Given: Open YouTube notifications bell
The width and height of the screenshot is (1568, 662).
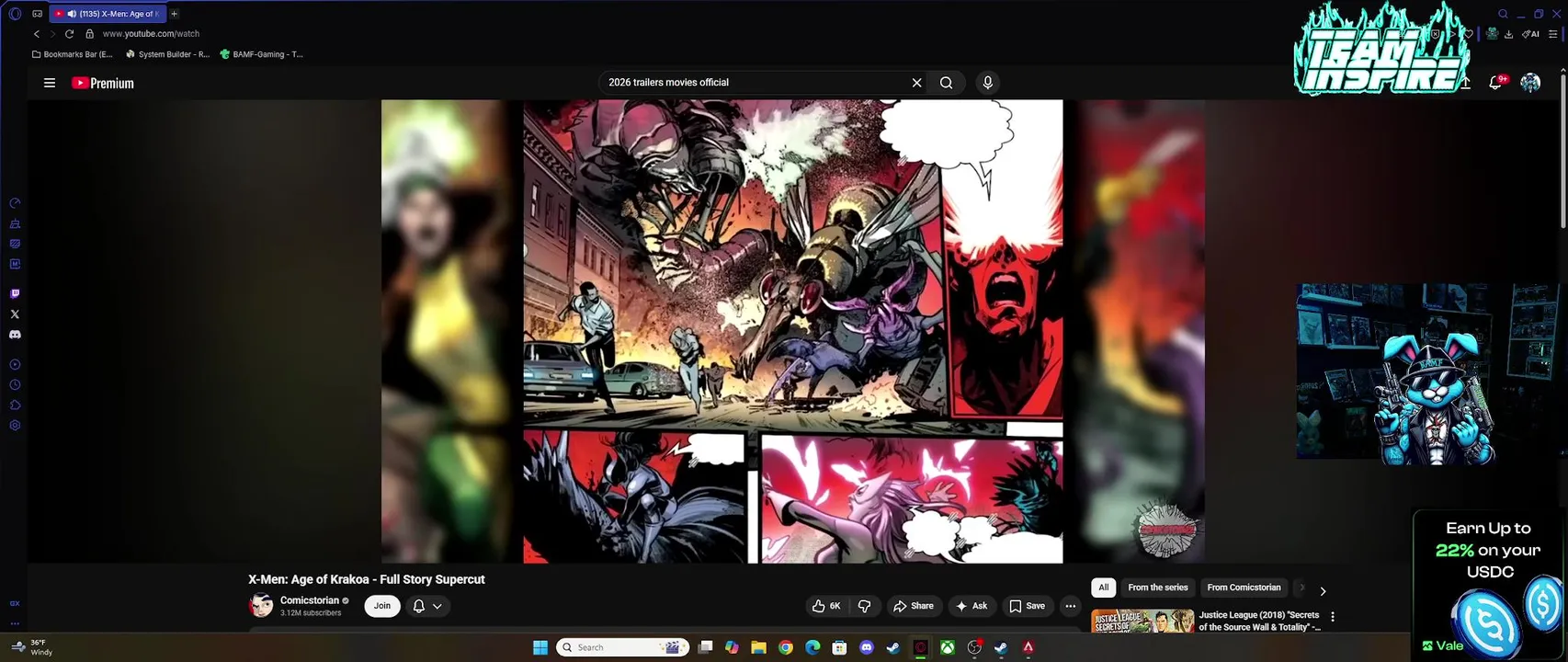Looking at the screenshot, I should (x=1496, y=83).
